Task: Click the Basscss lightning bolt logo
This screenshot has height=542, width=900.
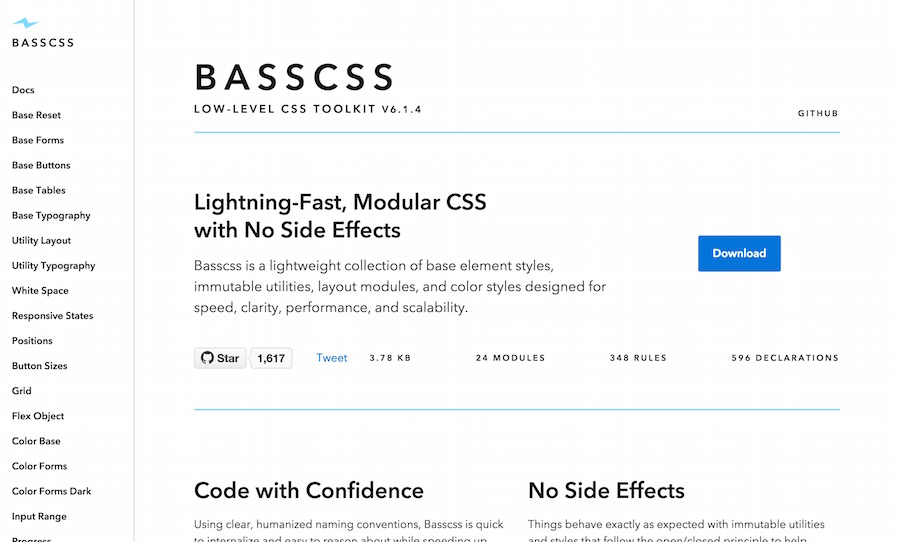Action: (26, 23)
